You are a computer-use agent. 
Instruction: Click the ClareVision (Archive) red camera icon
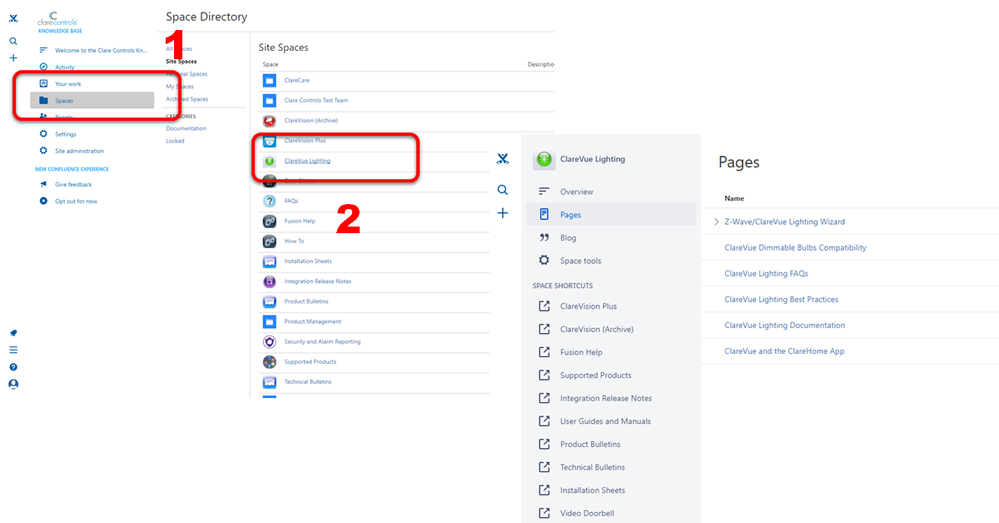(270, 120)
